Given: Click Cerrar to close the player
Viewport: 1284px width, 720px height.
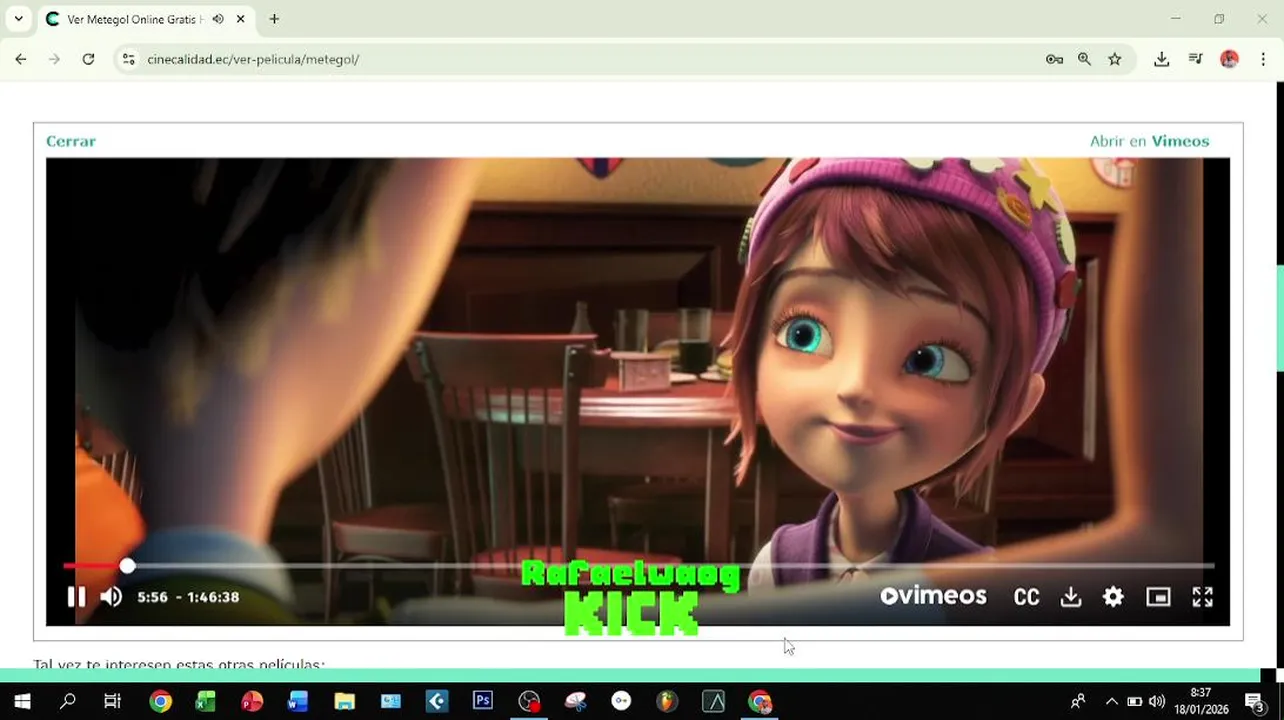Looking at the screenshot, I should coord(71,141).
